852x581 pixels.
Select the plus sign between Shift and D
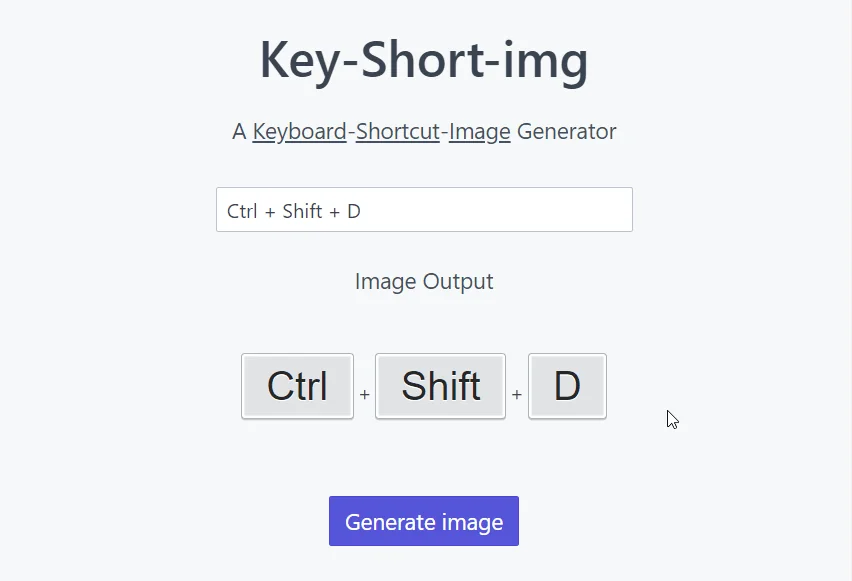[x=517, y=395]
